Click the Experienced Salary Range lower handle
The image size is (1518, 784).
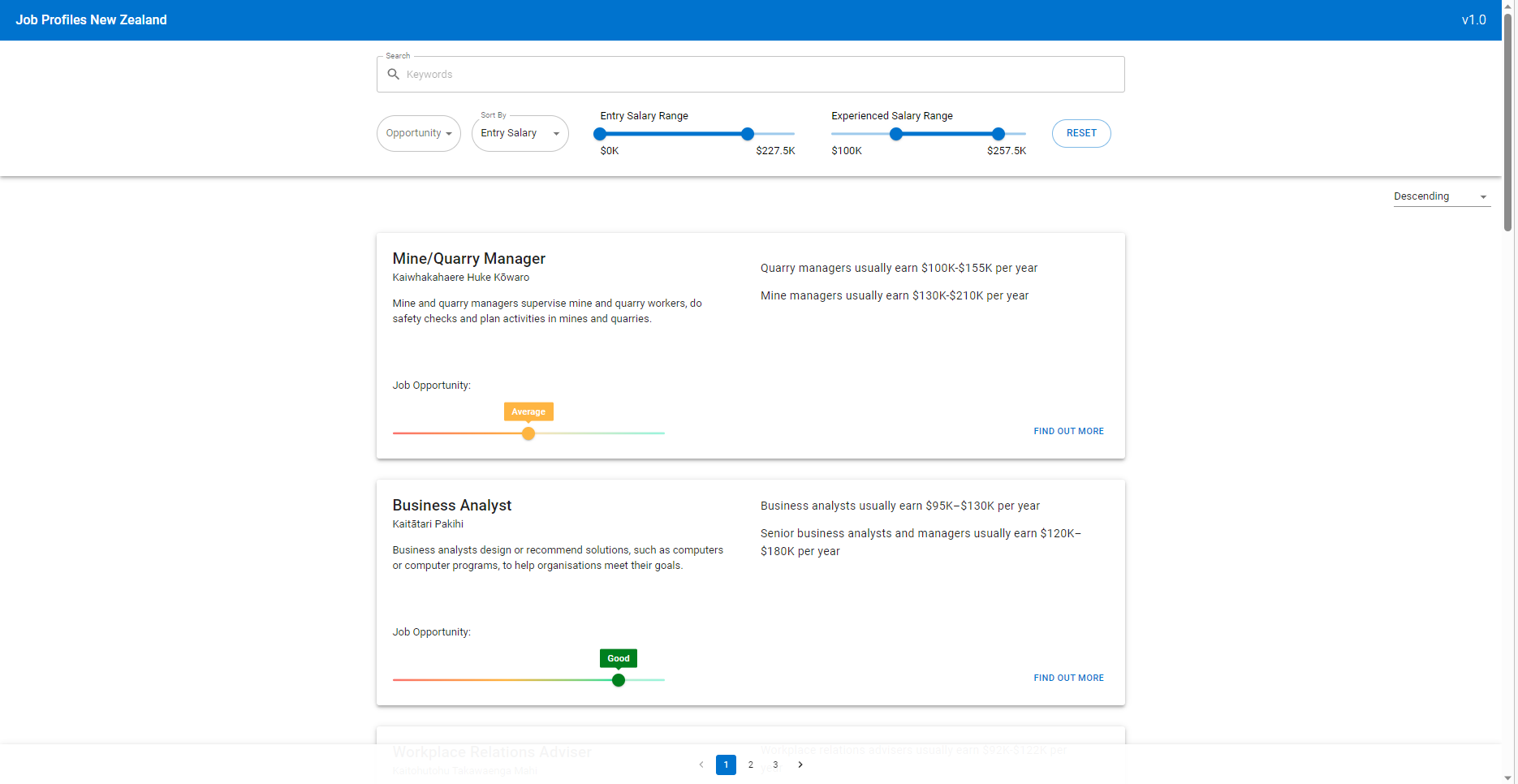895,134
